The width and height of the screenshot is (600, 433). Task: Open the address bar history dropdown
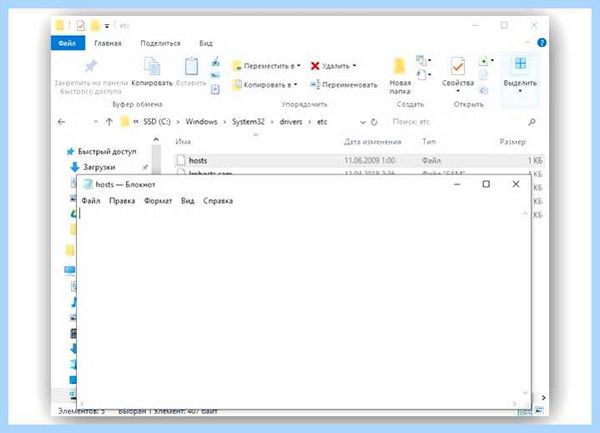coord(363,122)
